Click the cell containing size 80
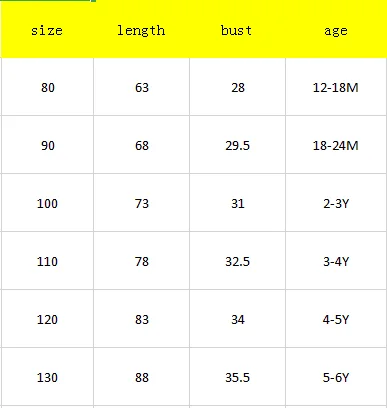Viewport: 387px width, 408px height. (x=47, y=87)
